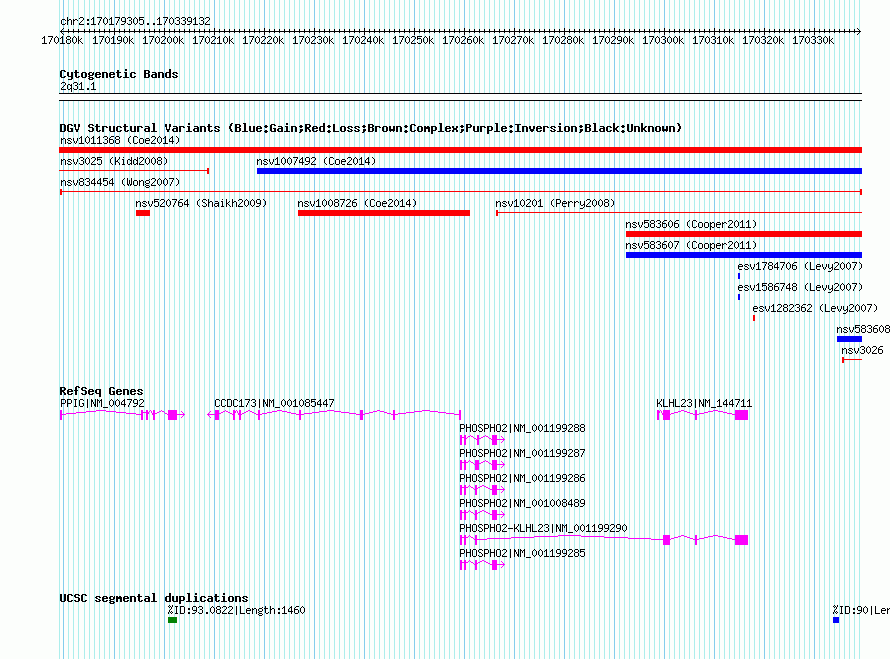Image resolution: width=890 pixels, height=659 pixels.
Task: Click the green segmental duplication block
Action: [x=173, y=620]
